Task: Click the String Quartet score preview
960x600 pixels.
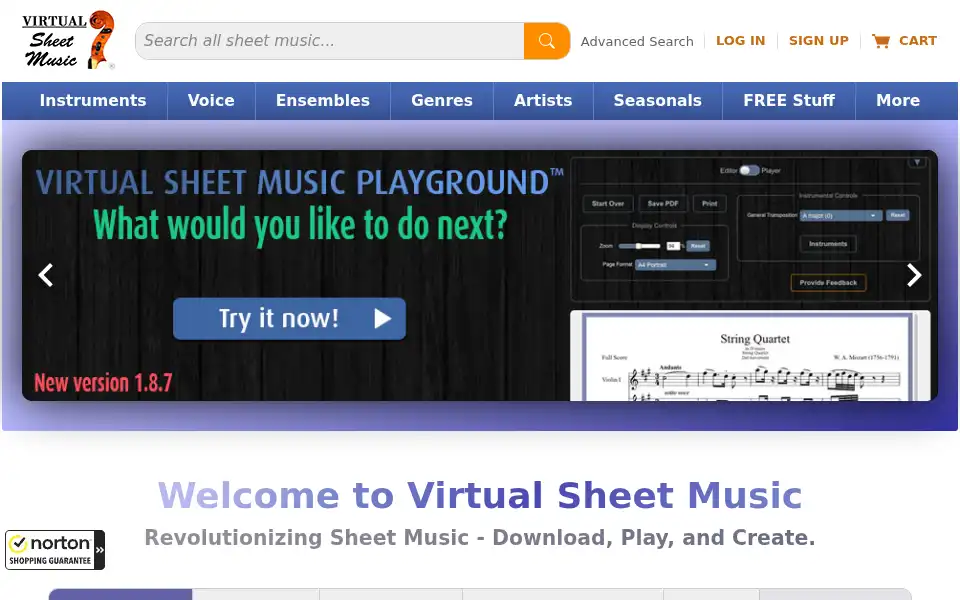Action: (x=750, y=356)
